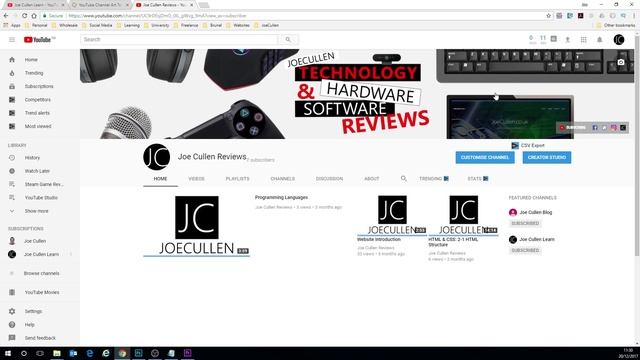640x360 pixels.
Task: Click the upload video icon
Action: pos(567,40)
